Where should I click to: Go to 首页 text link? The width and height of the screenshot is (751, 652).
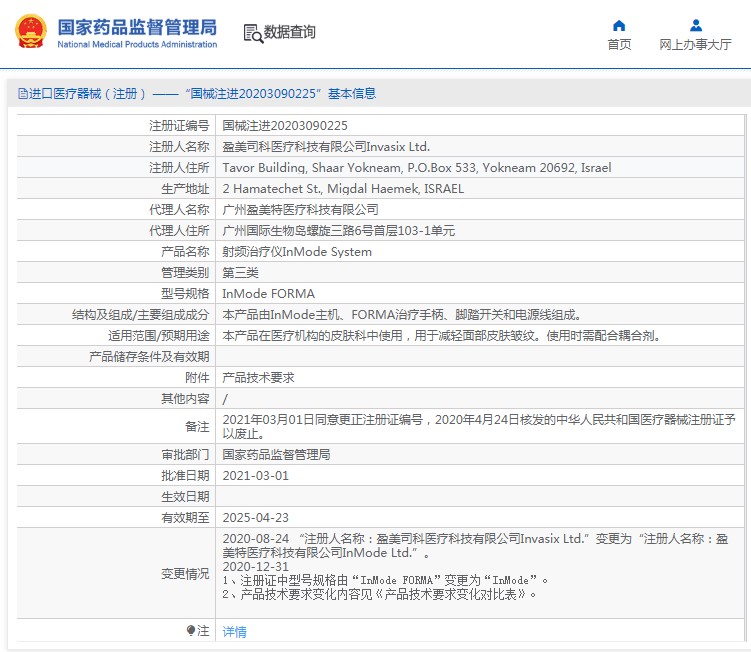point(619,45)
